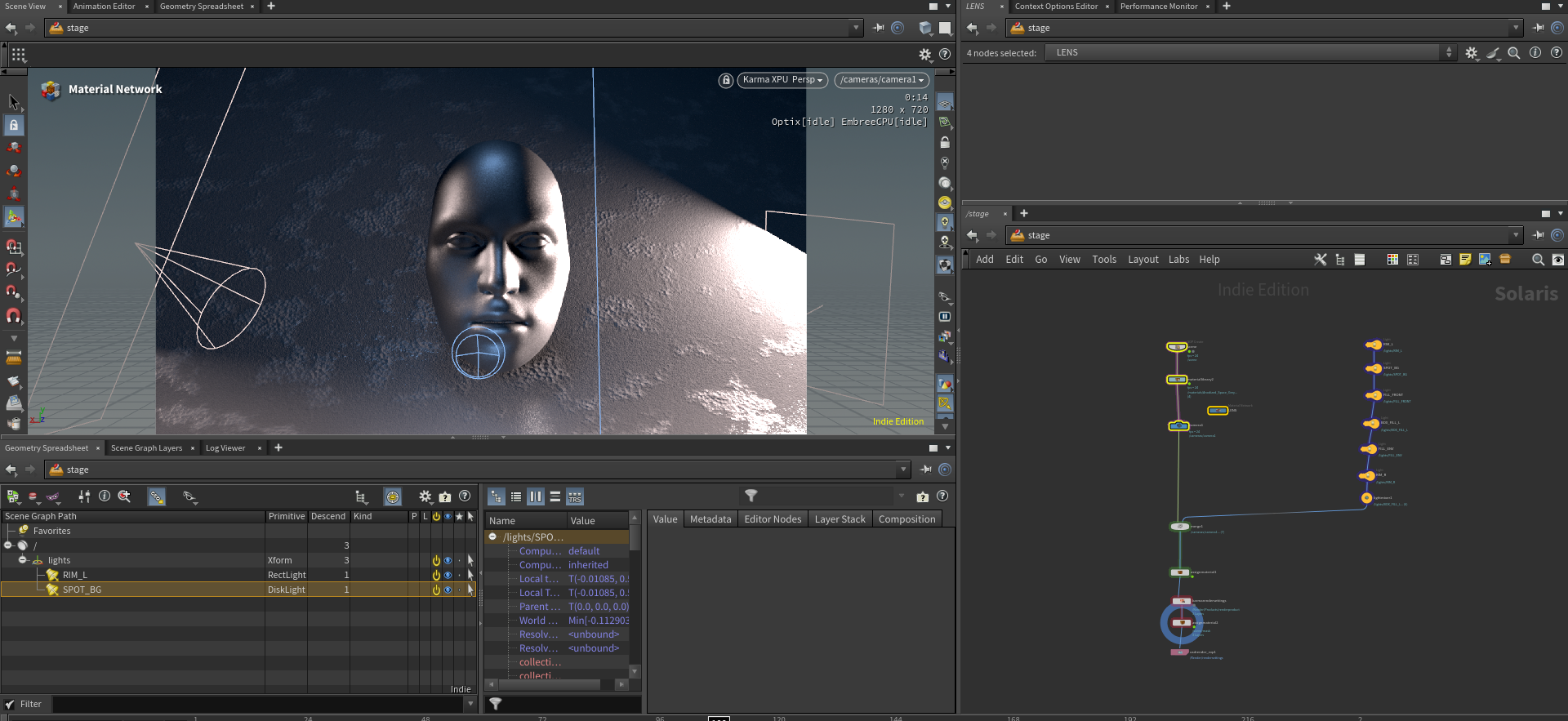Add a sticky note in network editor
Viewport: 1568px width, 721px height.
(1465, 260)
